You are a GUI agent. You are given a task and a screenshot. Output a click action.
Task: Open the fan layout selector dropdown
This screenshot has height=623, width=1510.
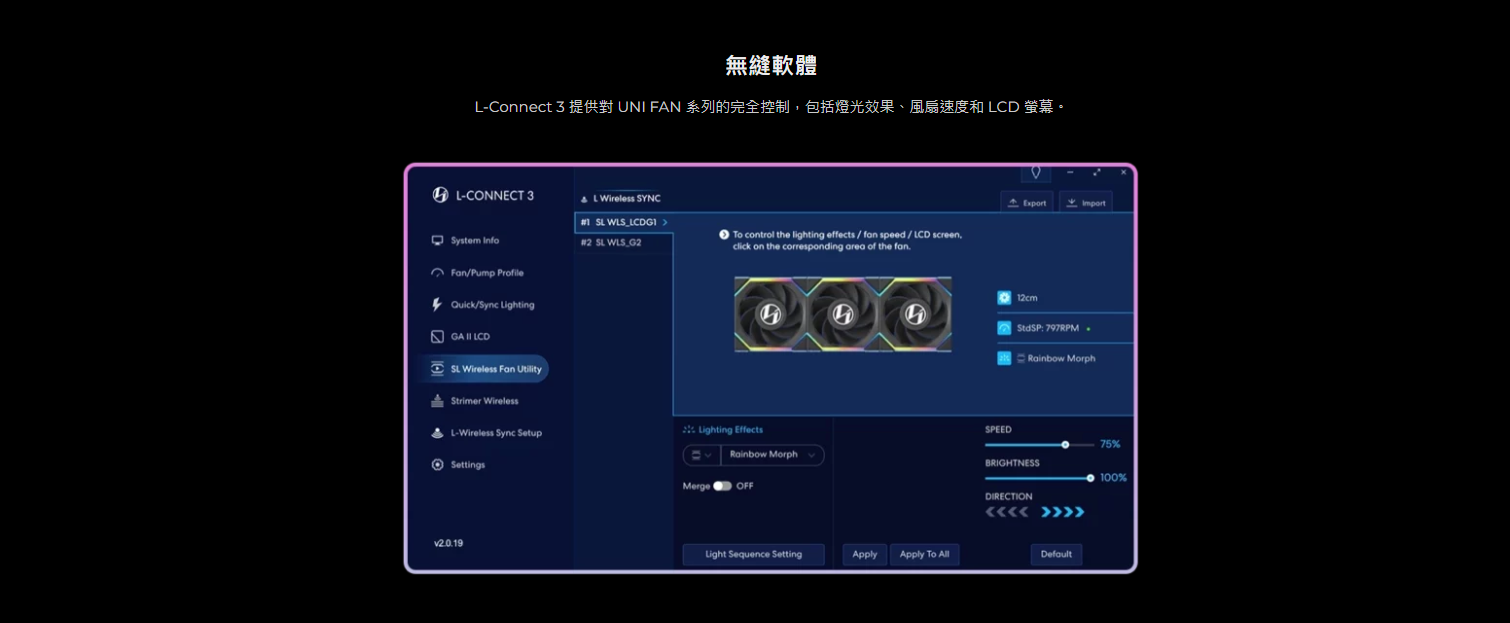(x=701, y=455)
